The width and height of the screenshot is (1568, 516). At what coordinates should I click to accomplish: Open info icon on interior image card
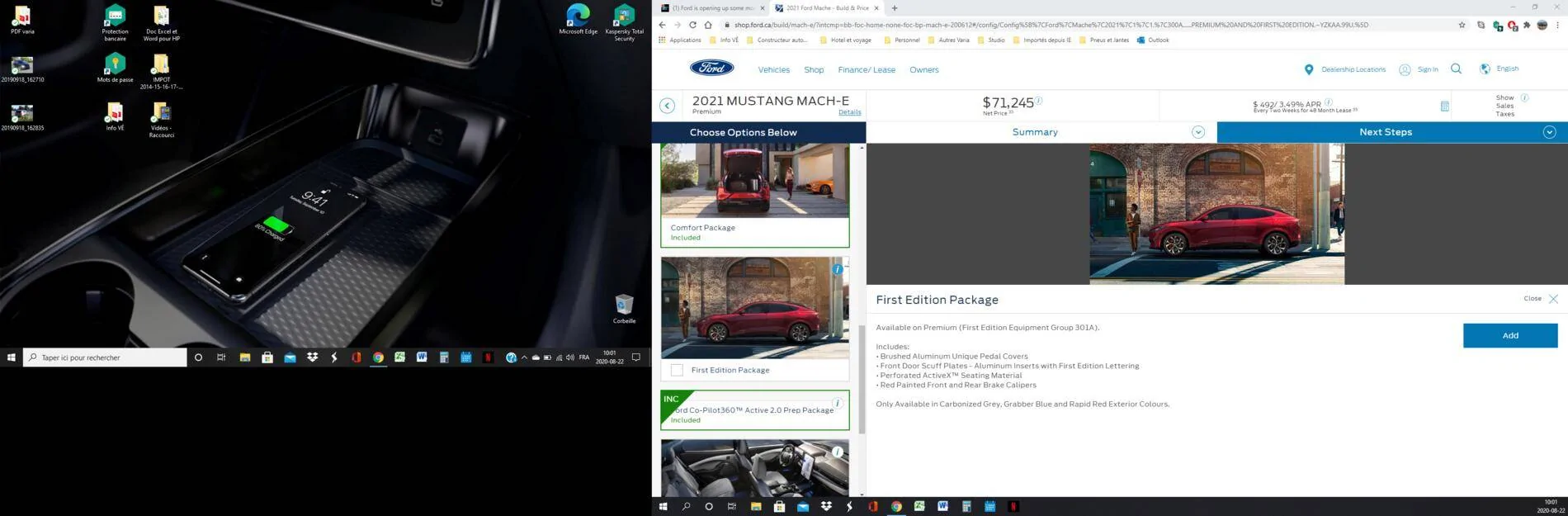coord(837,452)
